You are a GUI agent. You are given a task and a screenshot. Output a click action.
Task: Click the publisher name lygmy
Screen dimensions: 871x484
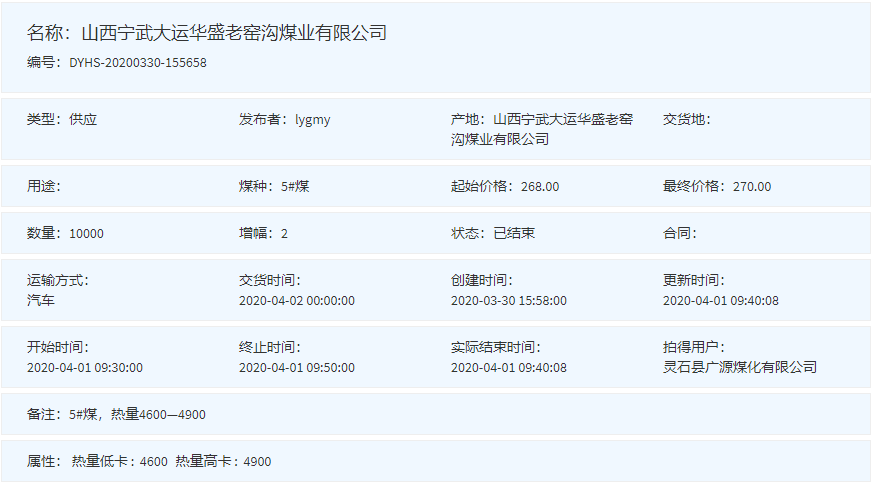(313, 120)
